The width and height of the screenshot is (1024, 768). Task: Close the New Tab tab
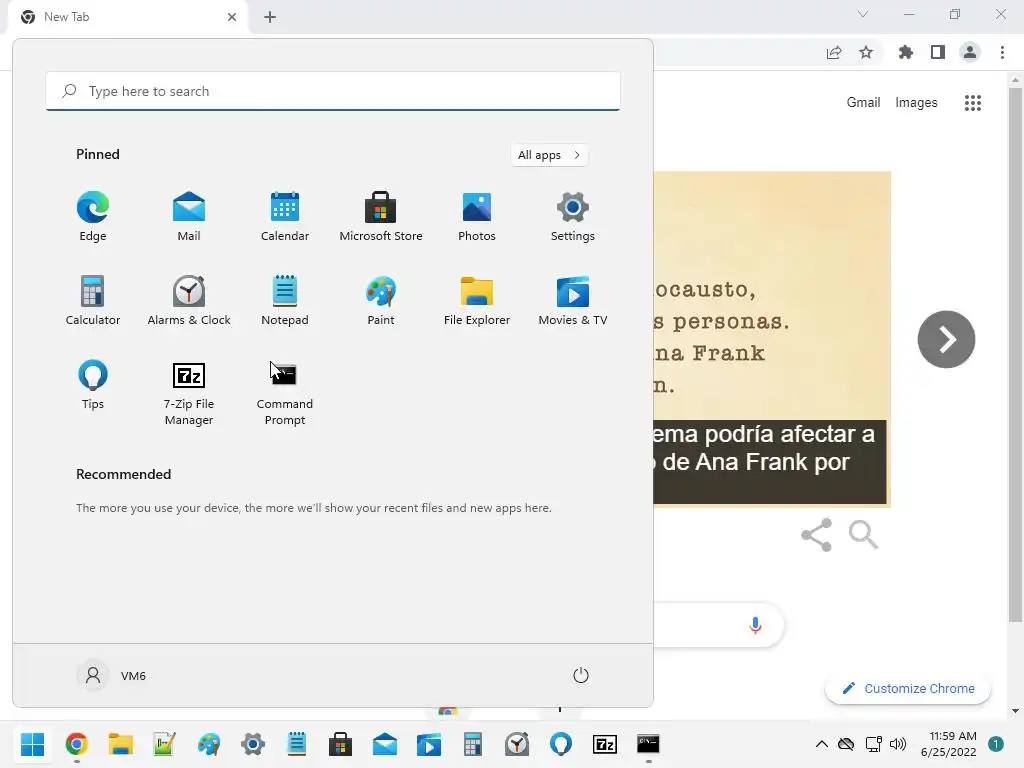[232, 17]
